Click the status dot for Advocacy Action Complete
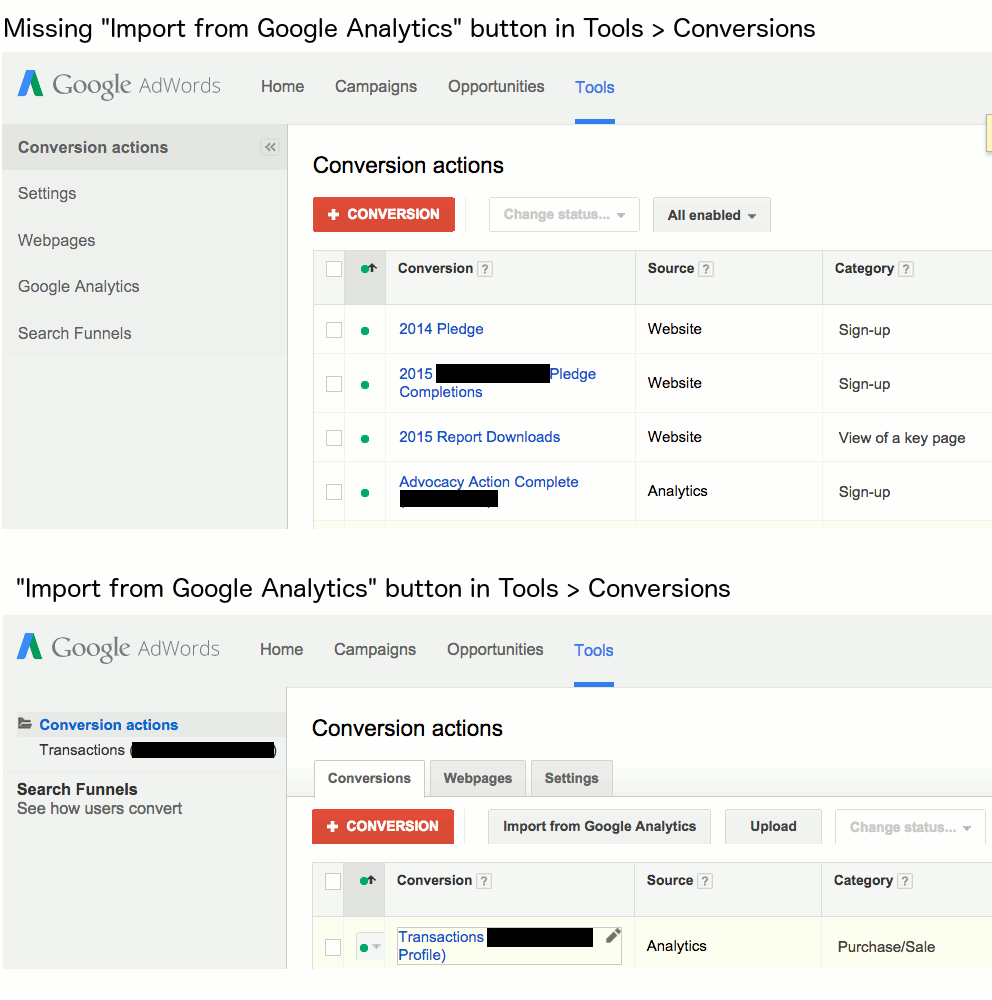The image size is (992, 1000). pyautogui.click(x=365, y=493)
